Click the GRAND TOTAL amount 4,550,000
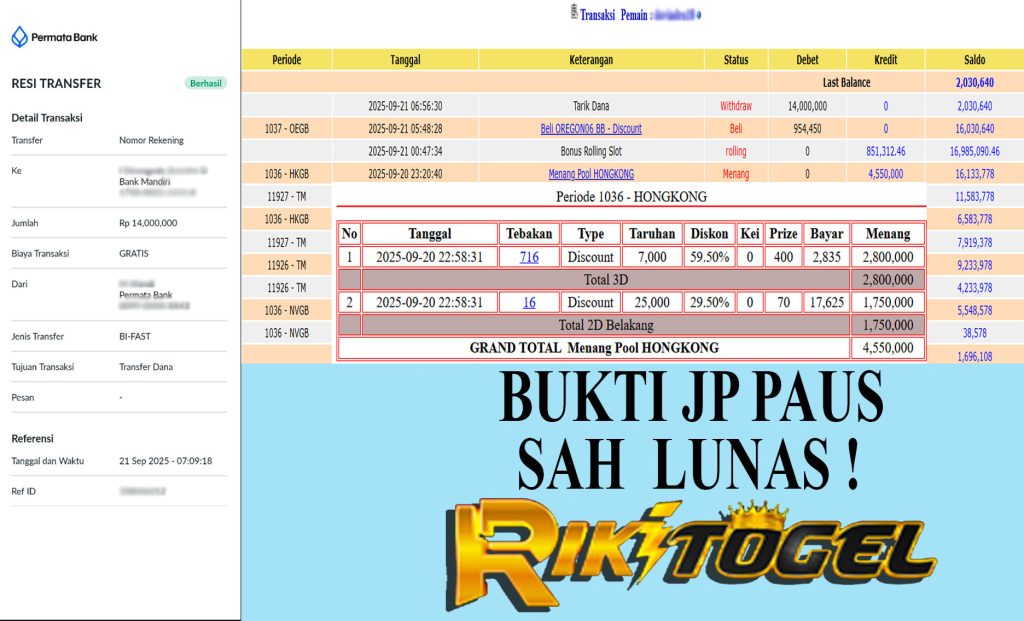 (x=888, y=348)
